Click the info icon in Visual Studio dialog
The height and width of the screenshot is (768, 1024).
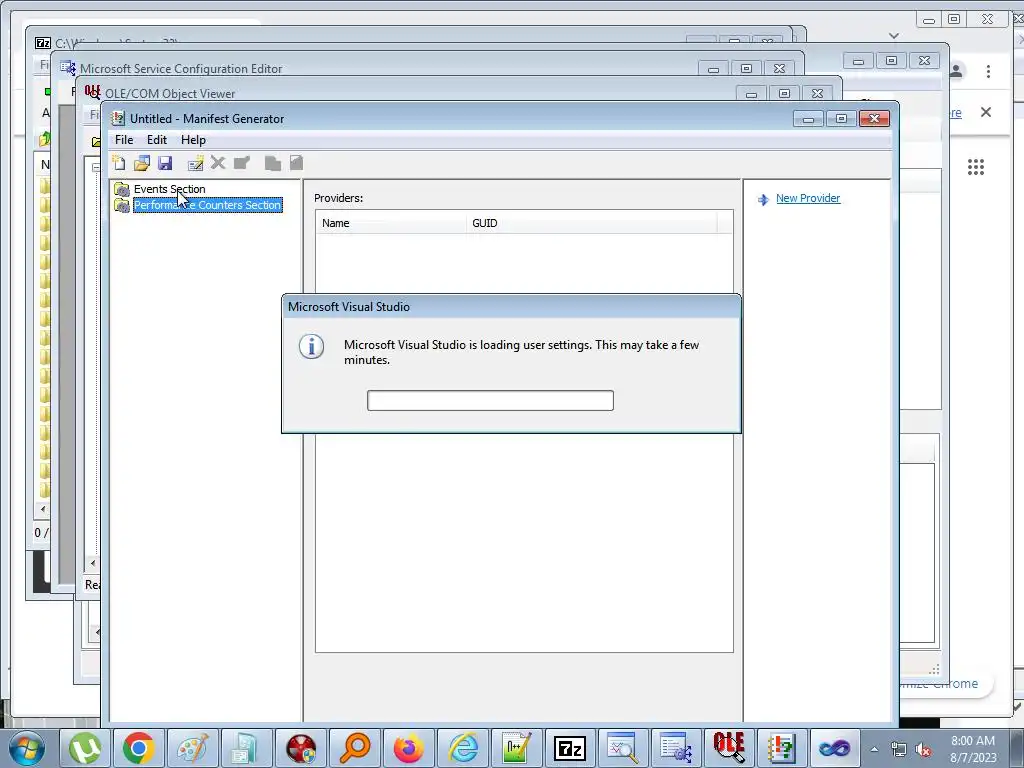coord(312,346)
